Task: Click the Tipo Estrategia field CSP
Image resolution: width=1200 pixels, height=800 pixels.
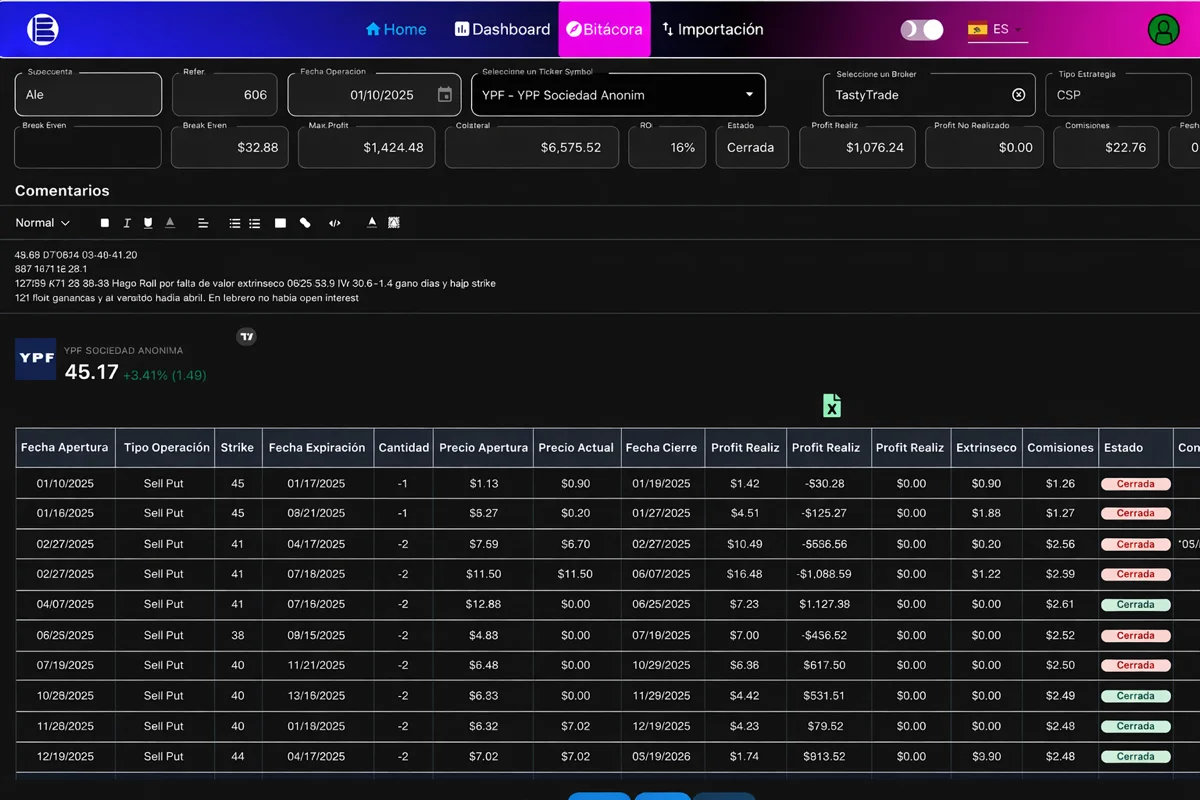Action: tap(1119, 95)
